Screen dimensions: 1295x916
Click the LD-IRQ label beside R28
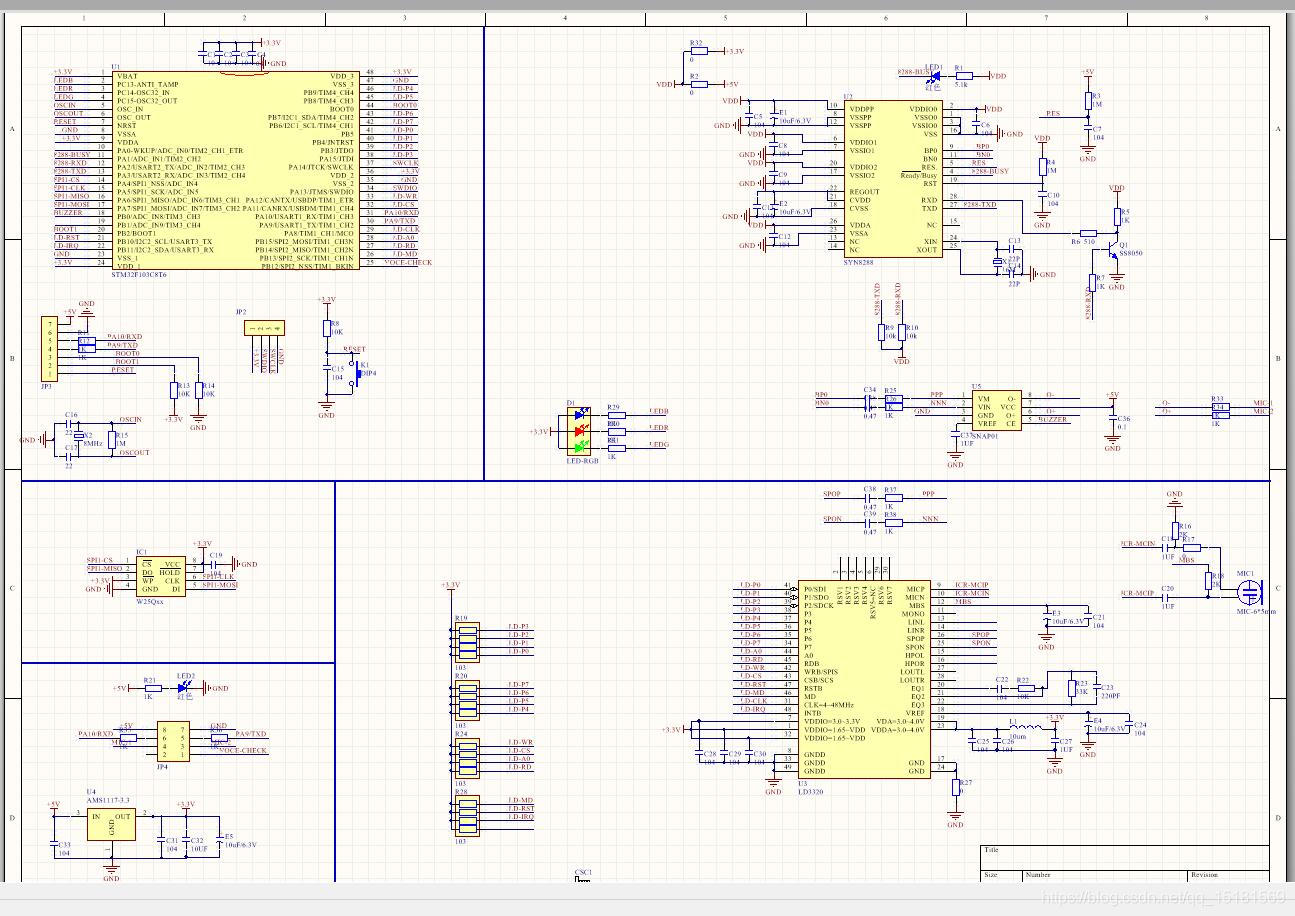point(520,817)
